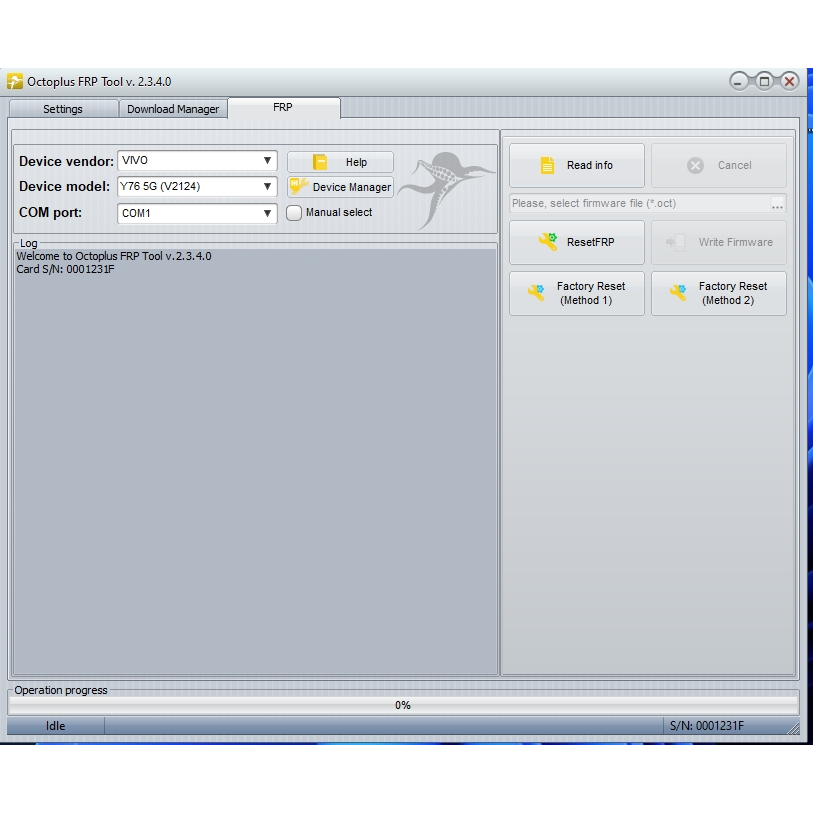The image size is (813, 813).
Task: Click the Octoplus app icon in title bar
Action: tap(15, 82)
